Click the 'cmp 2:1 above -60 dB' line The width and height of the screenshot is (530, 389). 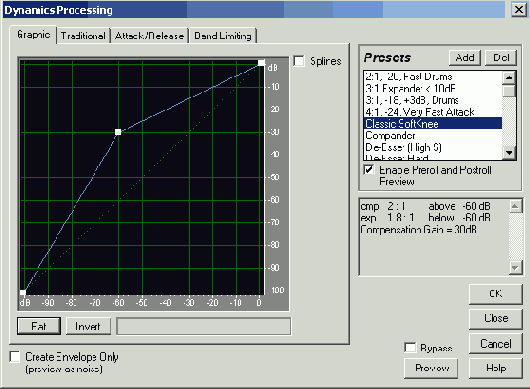(425, 206)
